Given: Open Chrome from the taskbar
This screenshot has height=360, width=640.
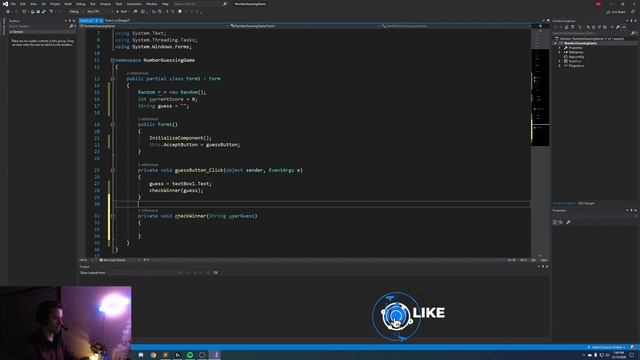Looking at the screenshot, I should tap(153, 355).
